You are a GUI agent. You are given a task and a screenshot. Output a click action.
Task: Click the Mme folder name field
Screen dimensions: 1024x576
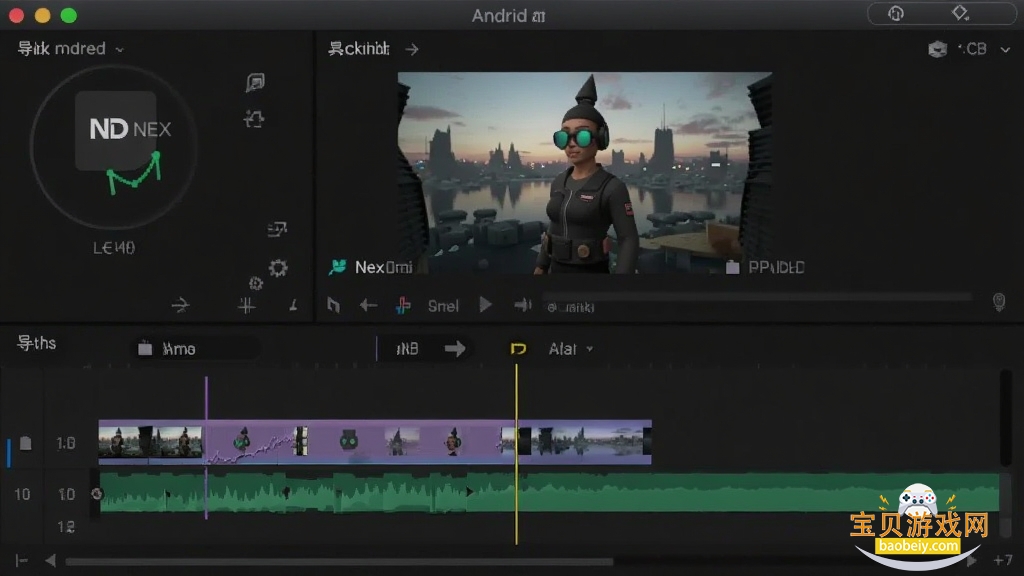[x=196, y=349]
